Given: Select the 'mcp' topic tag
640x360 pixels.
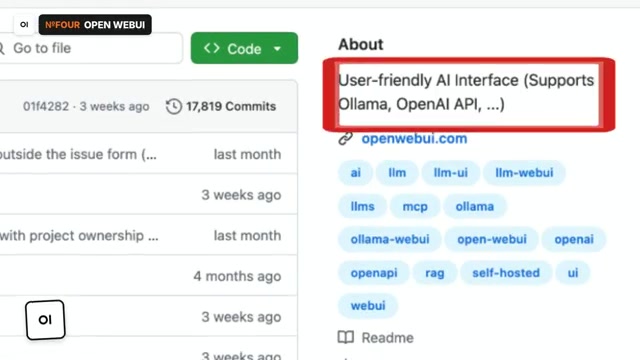Looking at the screenshot, I should pos(415,207).
